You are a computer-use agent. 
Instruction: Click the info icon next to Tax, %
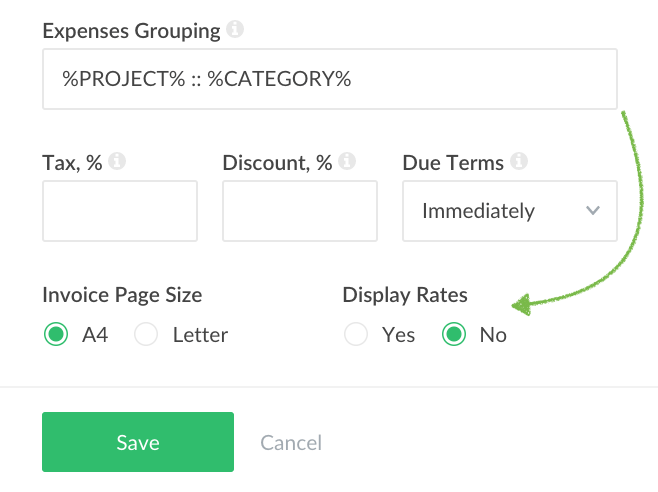tap(117, 162)
